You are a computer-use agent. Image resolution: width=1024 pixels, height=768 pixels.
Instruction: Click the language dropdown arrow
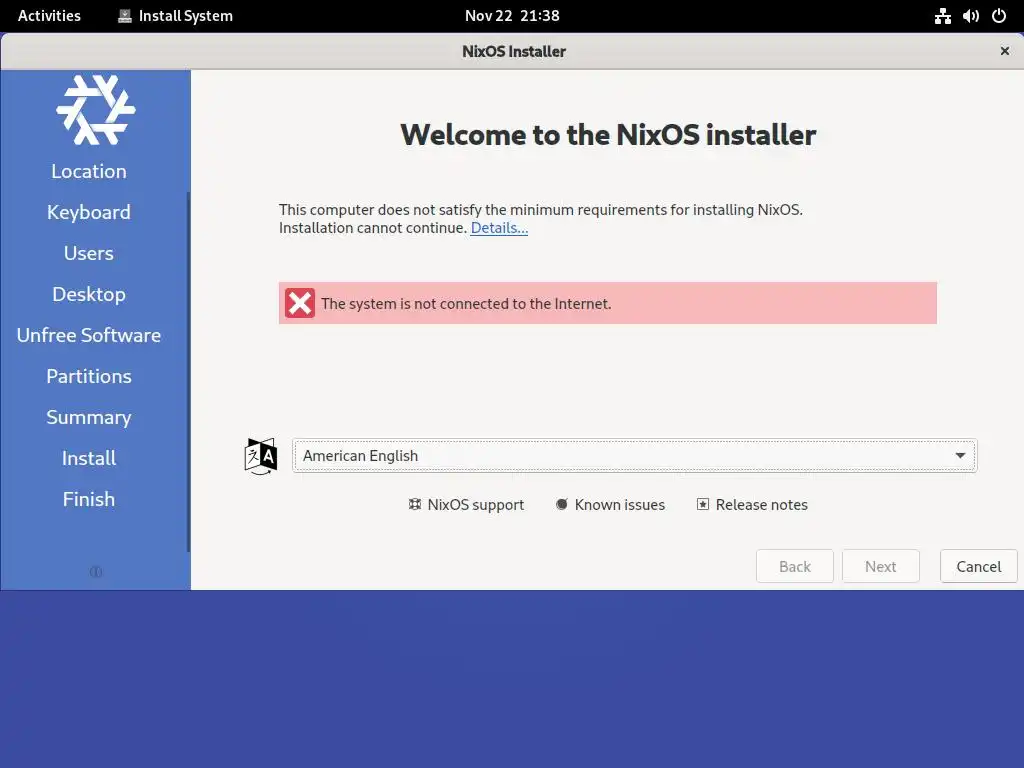[960, 456]
